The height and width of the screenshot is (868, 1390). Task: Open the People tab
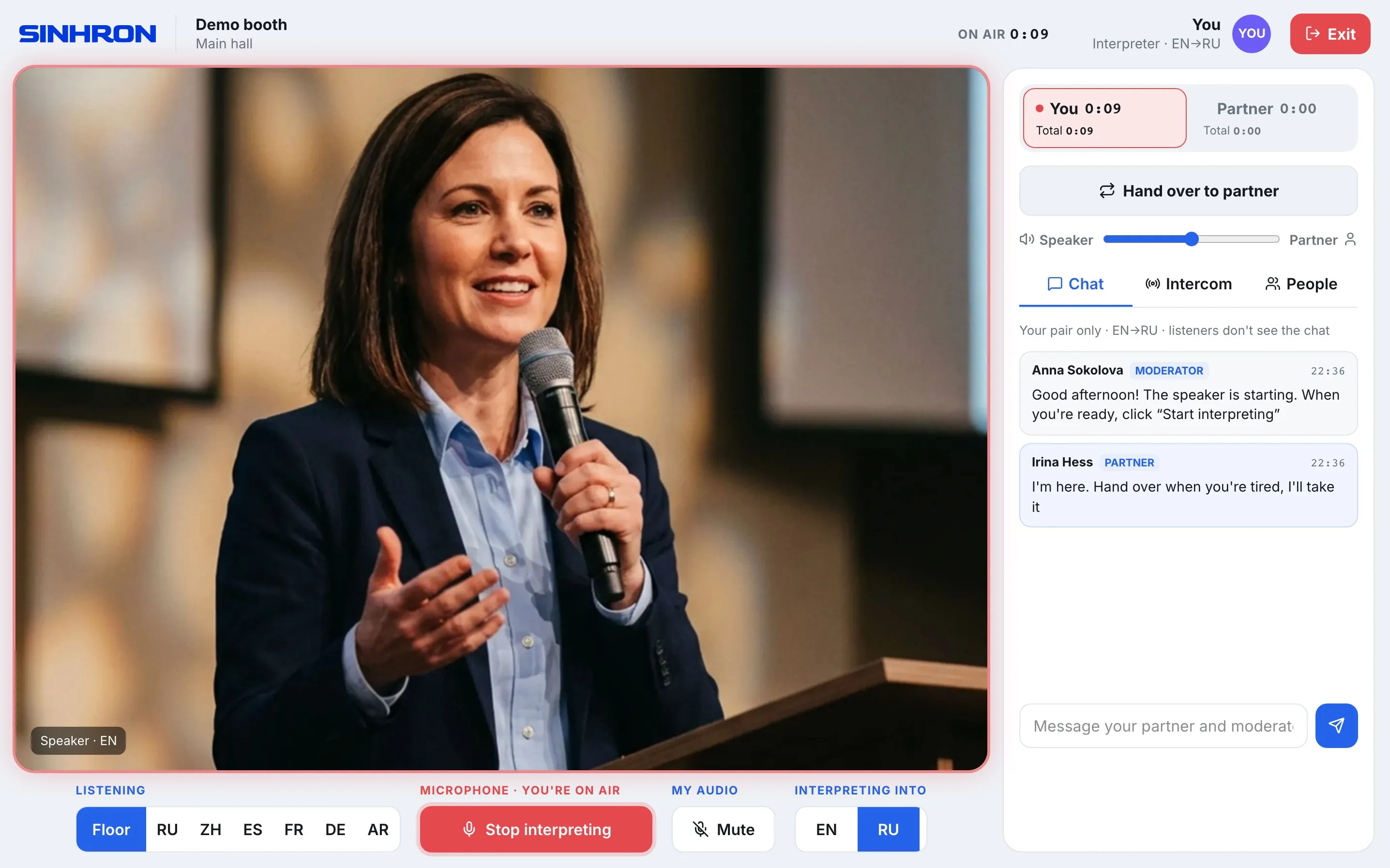point(1301,284)
